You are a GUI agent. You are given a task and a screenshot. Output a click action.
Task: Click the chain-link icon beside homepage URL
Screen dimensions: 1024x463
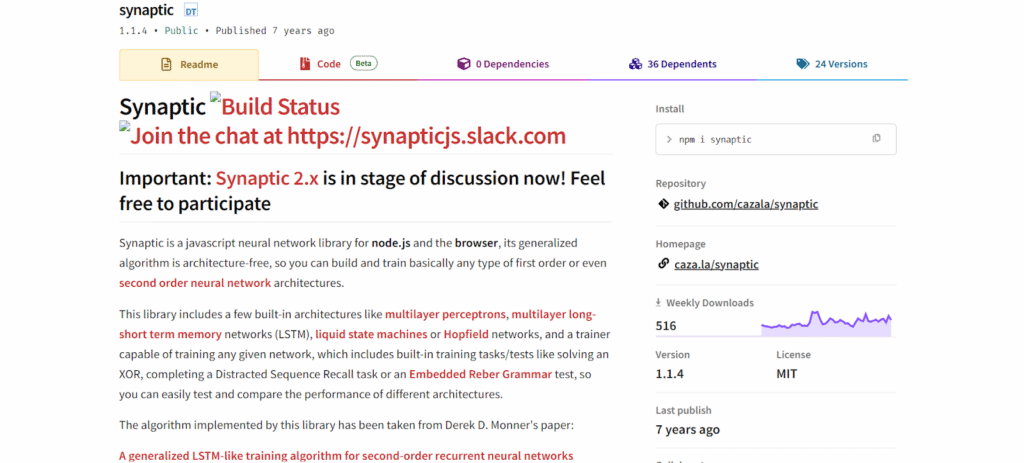[663, 264]
